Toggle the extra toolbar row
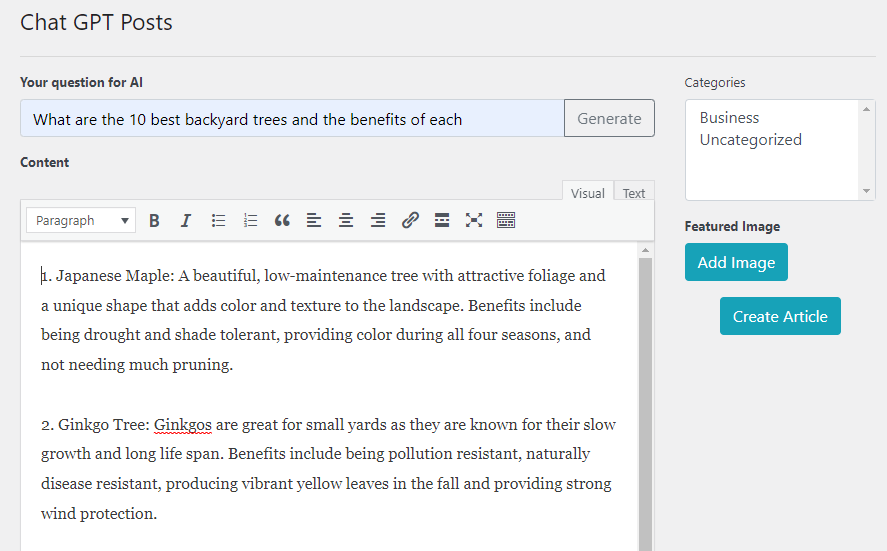Viewport: 887px width, 551px height. [x=506, y=221]
